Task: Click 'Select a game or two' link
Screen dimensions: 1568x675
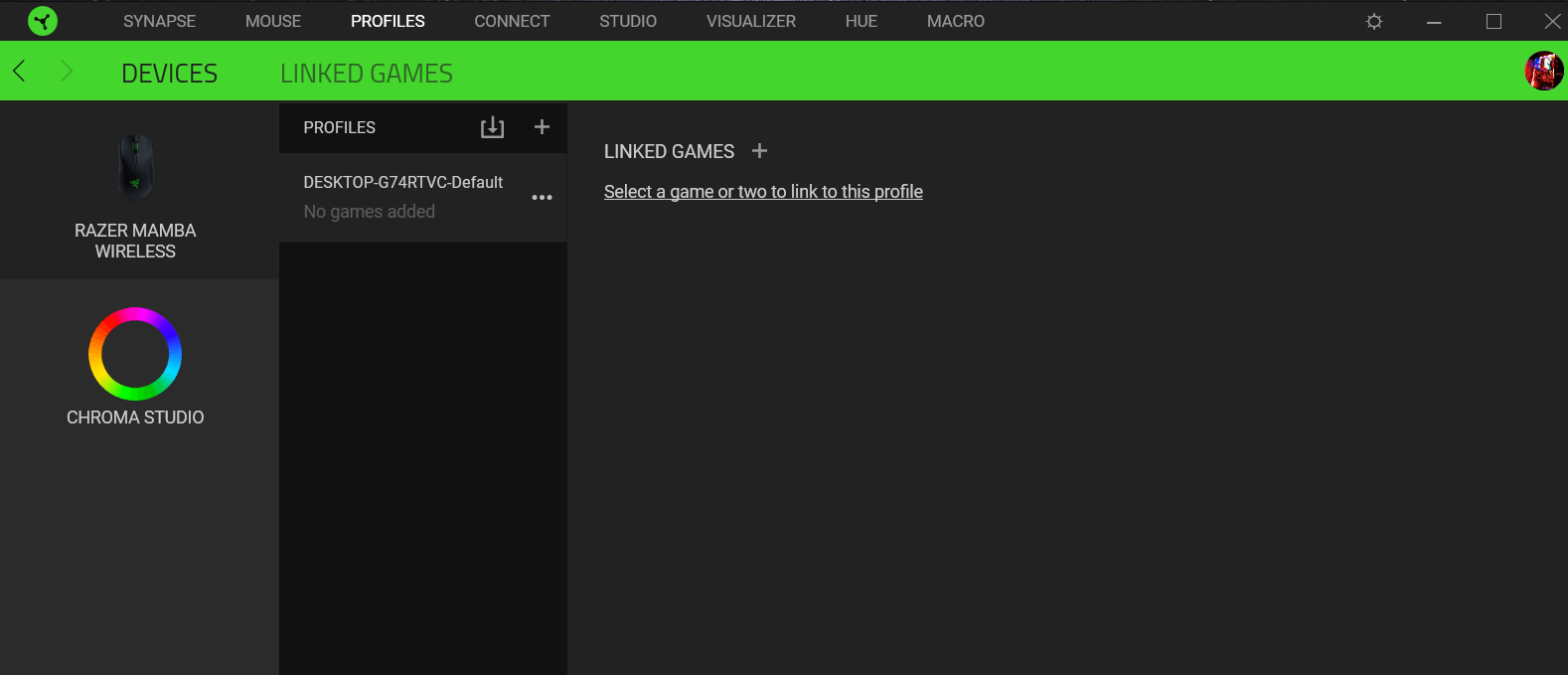Action: [763, 192]
